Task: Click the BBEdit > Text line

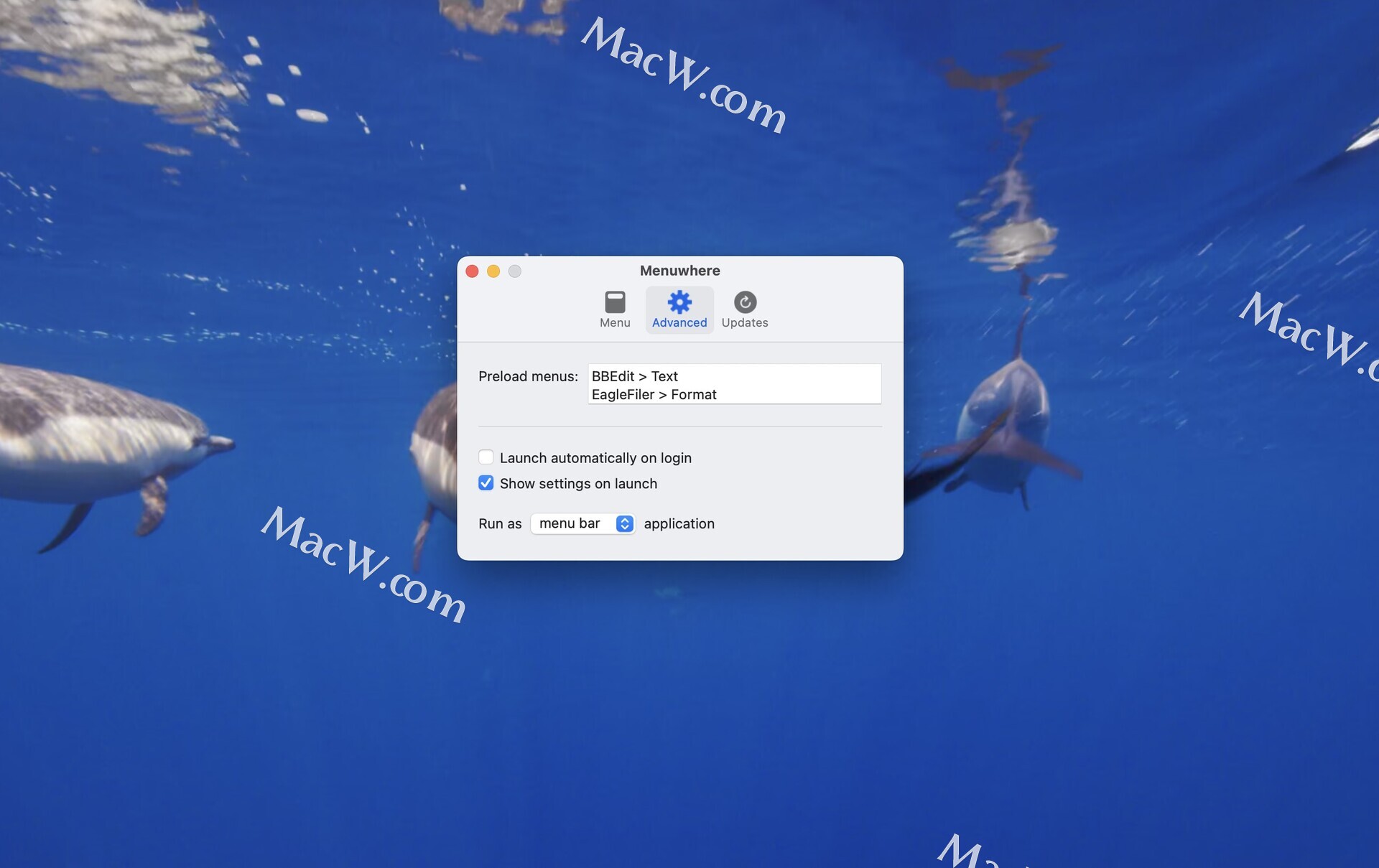Action: [x=635, y=376]
